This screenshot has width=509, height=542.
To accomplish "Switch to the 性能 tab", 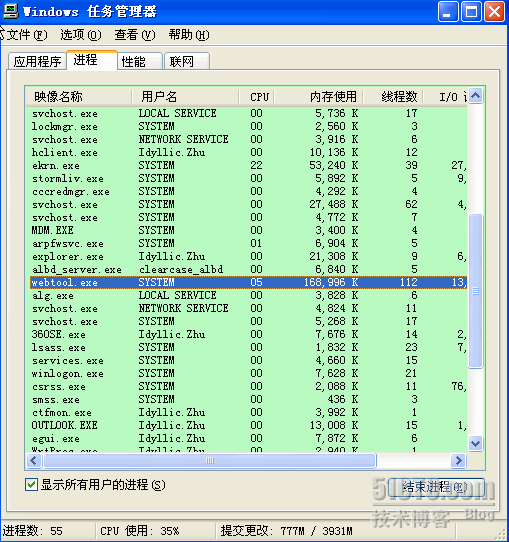I will (x=140, y=62).
